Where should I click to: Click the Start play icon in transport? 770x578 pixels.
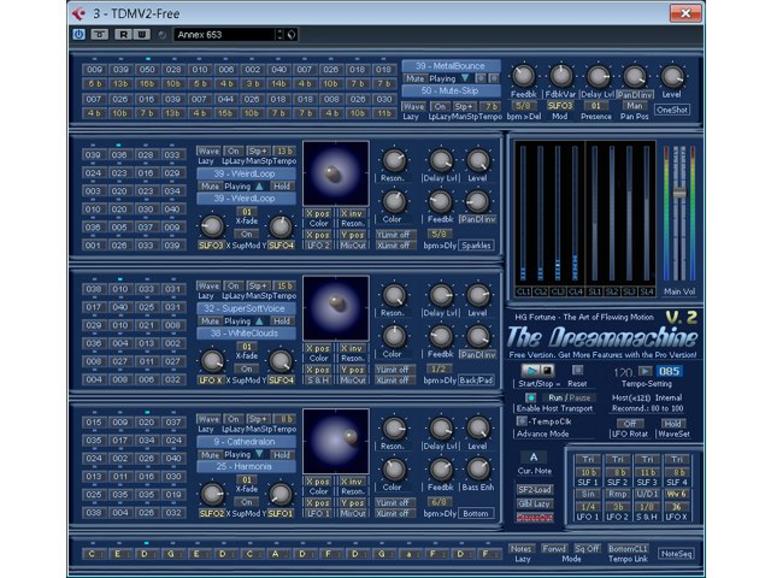tap(529, 370)
